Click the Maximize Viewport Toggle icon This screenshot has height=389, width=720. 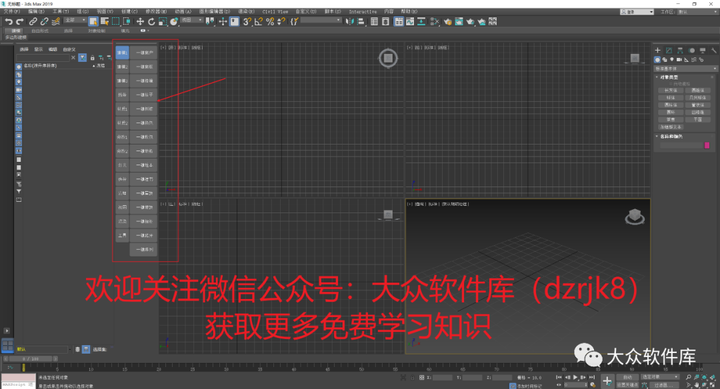[x=712, y=385]
